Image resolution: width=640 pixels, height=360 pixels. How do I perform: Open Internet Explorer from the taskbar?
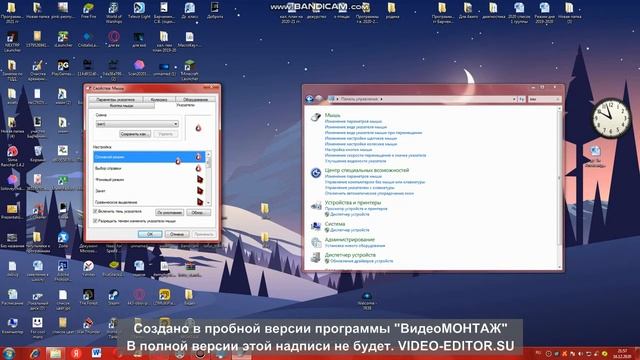click(x=35, y=353)
